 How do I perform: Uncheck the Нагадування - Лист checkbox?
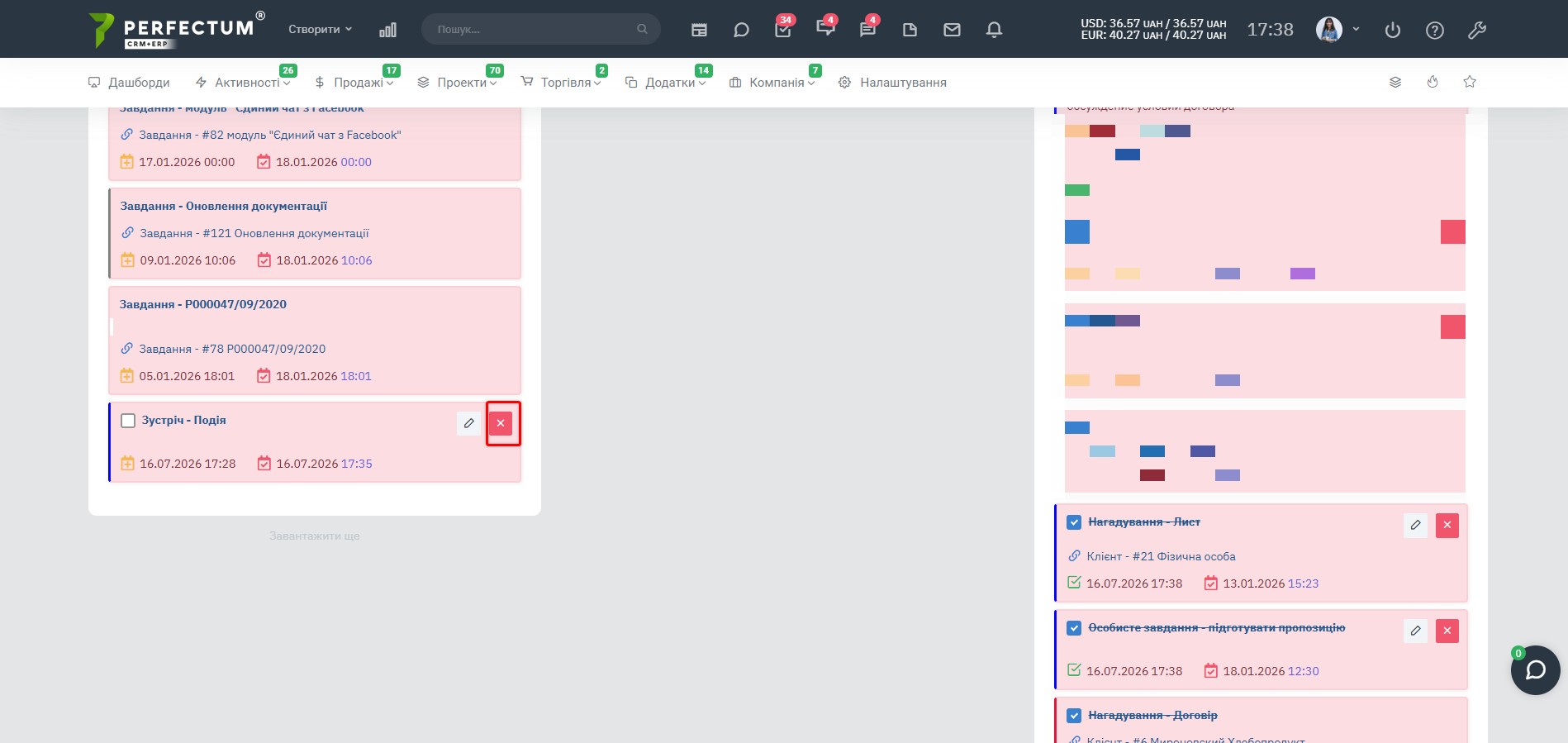click(1074, 522)
